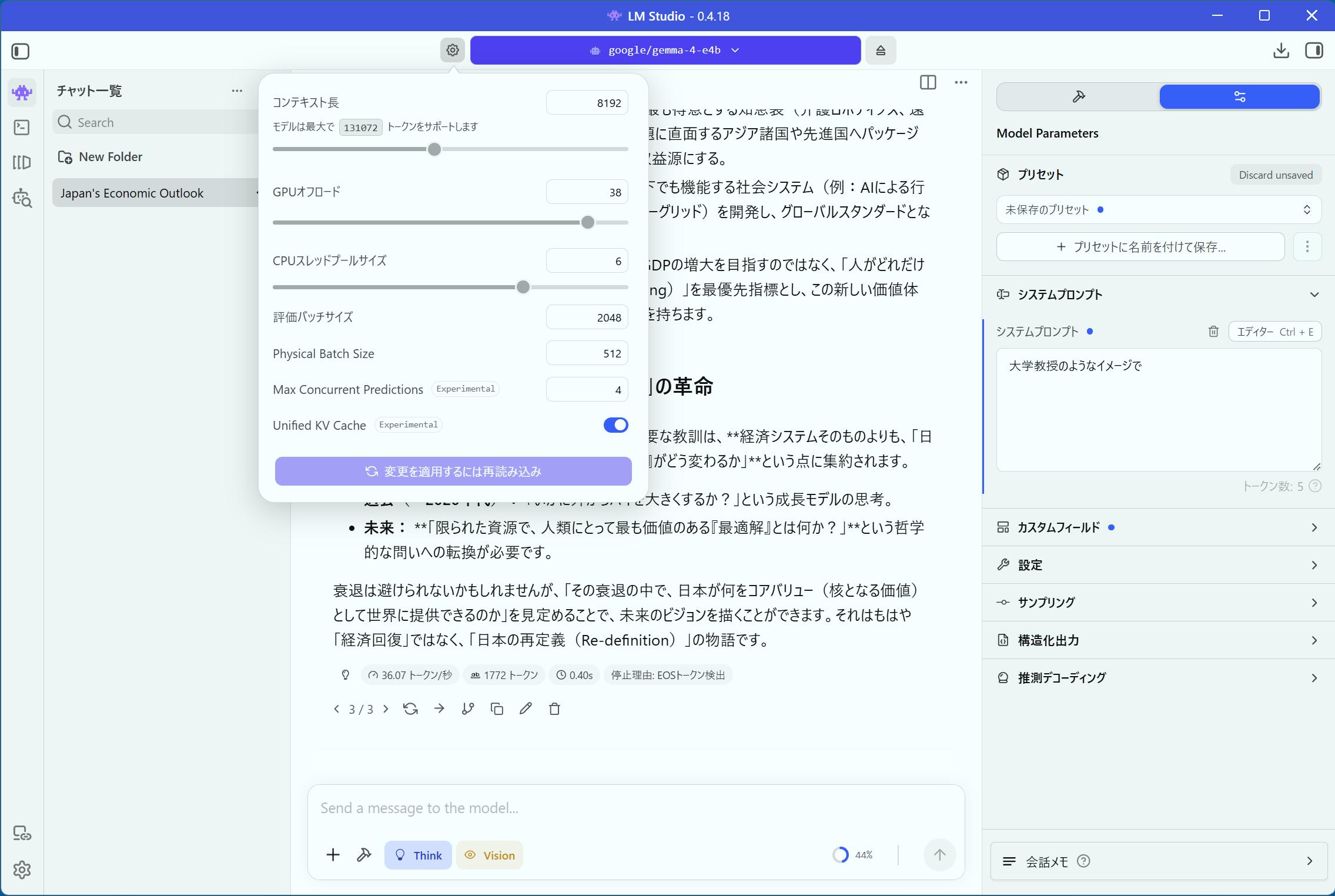Viewport: 1335px width, 896px height.
Task: Open model load settings gear icon
Action: [x=452, y=50]
